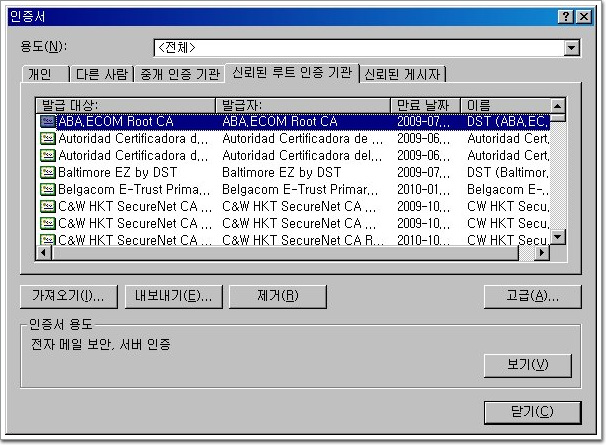Screen dimensions: 606x445
Task: Close the 인증서 dialog with X
Action: tap(584, 17)
